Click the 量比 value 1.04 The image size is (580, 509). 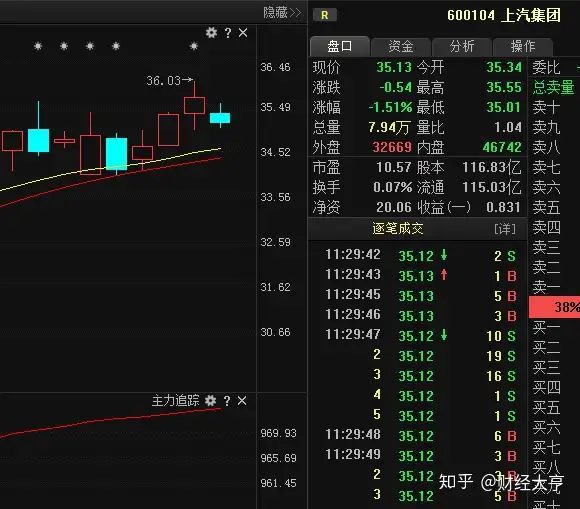click(508, 128)
